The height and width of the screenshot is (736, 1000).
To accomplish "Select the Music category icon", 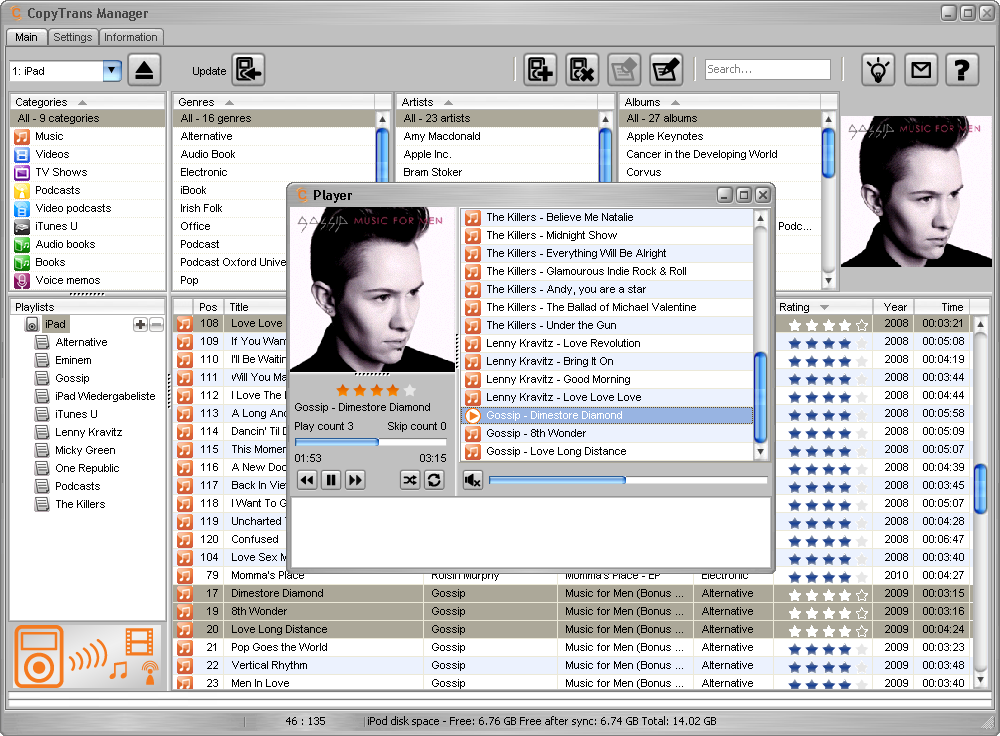I will (x=22, y=136).
